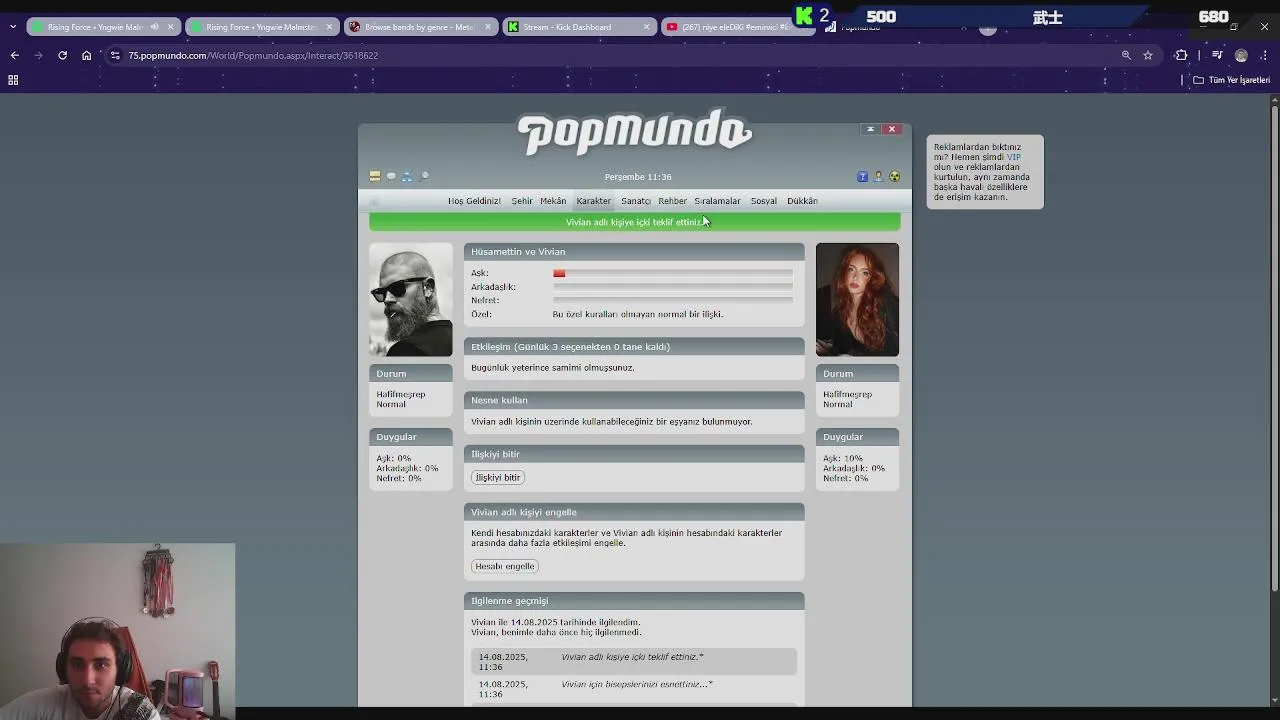Open the Sıralamalar menu

click(x=717, y=201)
